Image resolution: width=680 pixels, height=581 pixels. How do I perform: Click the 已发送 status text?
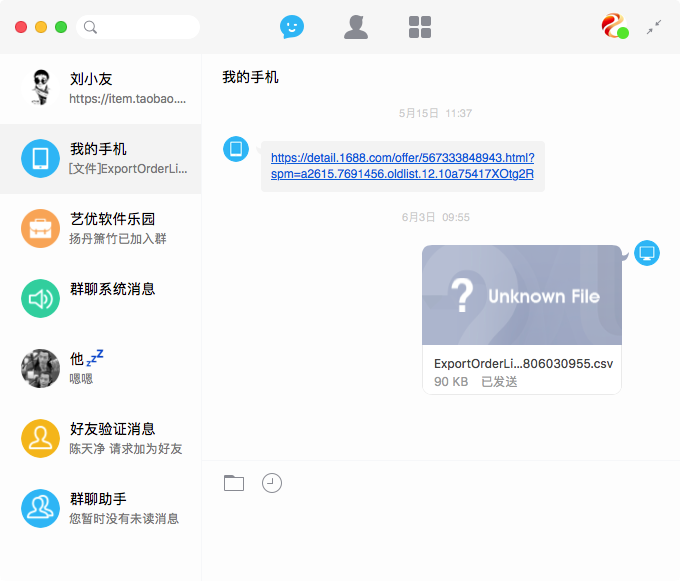(x=499, y=382)
